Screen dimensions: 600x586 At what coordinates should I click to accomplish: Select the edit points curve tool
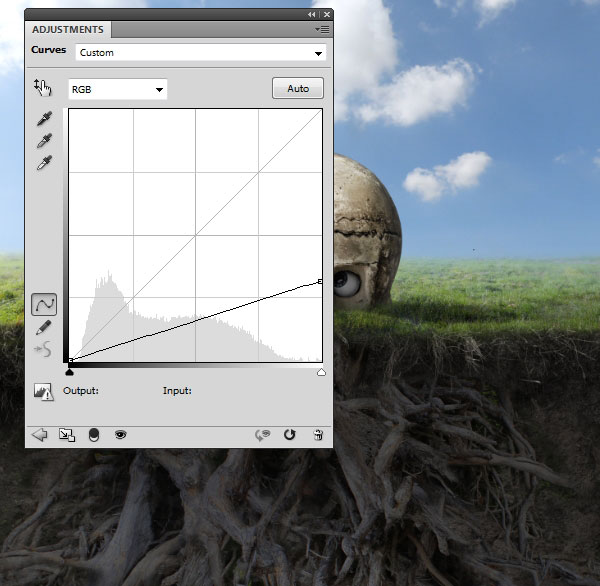point(44,305)
